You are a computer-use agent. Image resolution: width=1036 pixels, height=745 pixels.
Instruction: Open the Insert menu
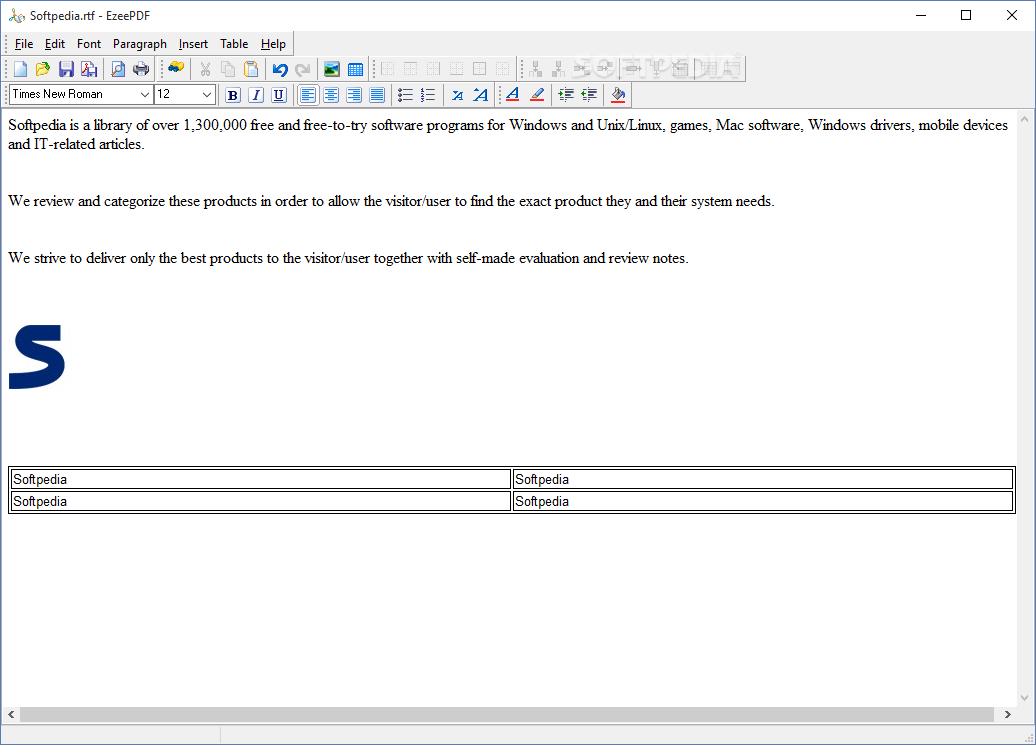pyautogui.click(x=193, y=44)
